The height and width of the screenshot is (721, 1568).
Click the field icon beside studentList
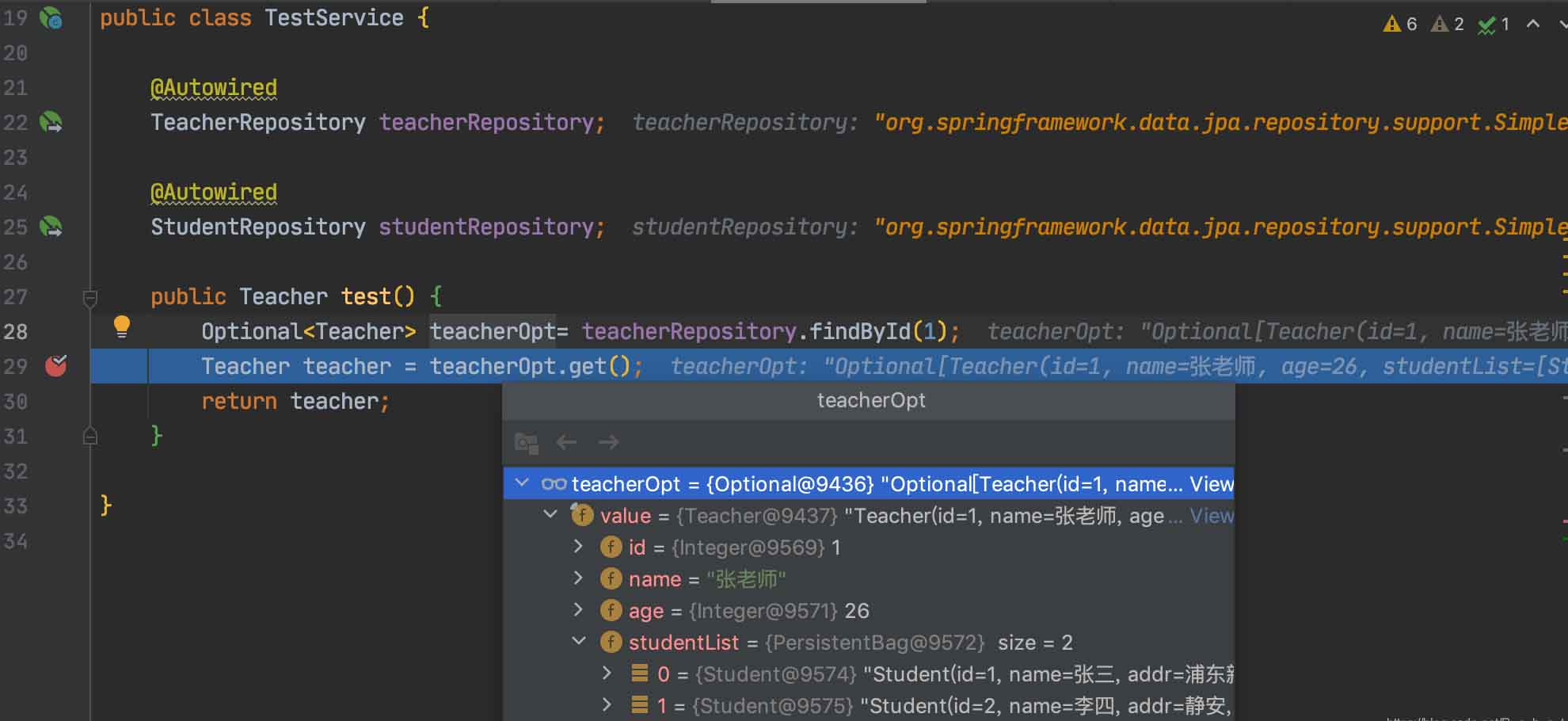point(611,642)
